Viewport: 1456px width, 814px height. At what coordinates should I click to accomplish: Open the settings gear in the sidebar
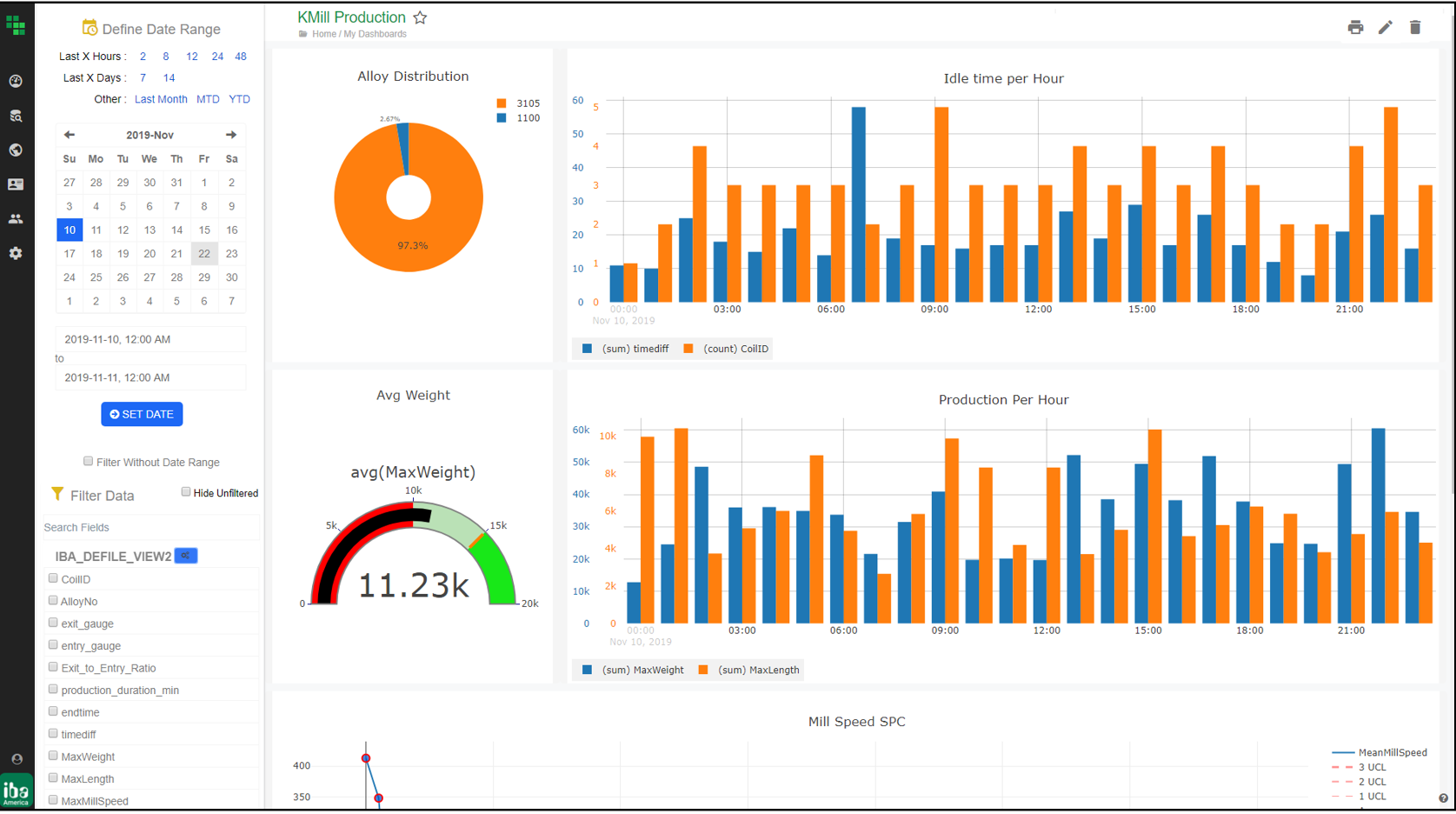(x=16, y=253)
